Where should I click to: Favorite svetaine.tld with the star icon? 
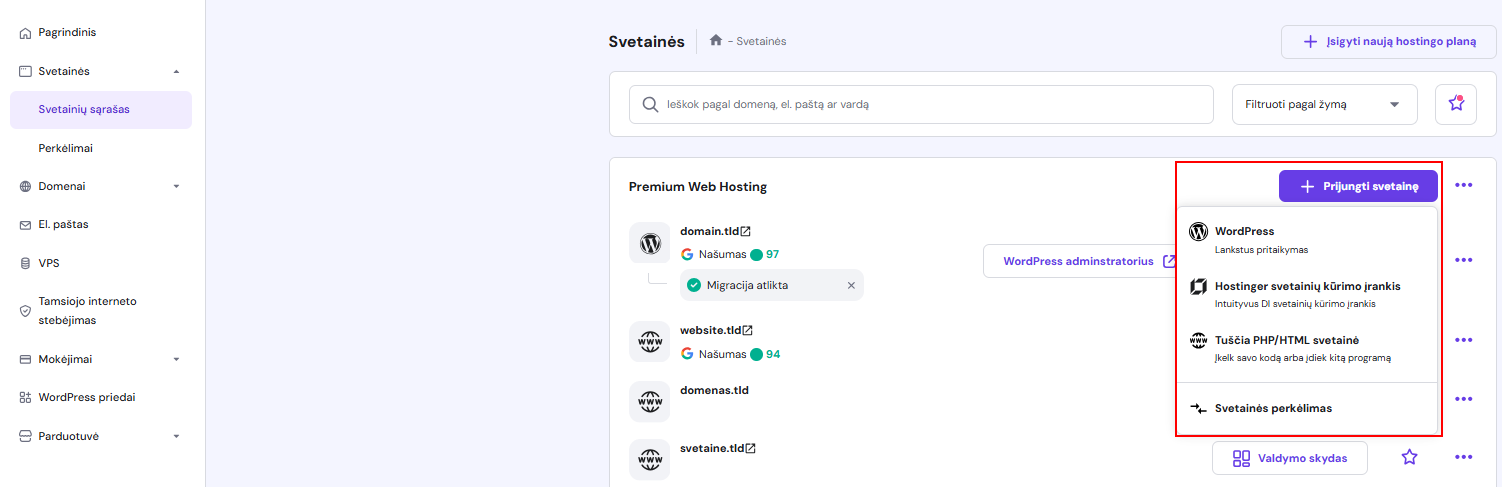pos(1409,457)
